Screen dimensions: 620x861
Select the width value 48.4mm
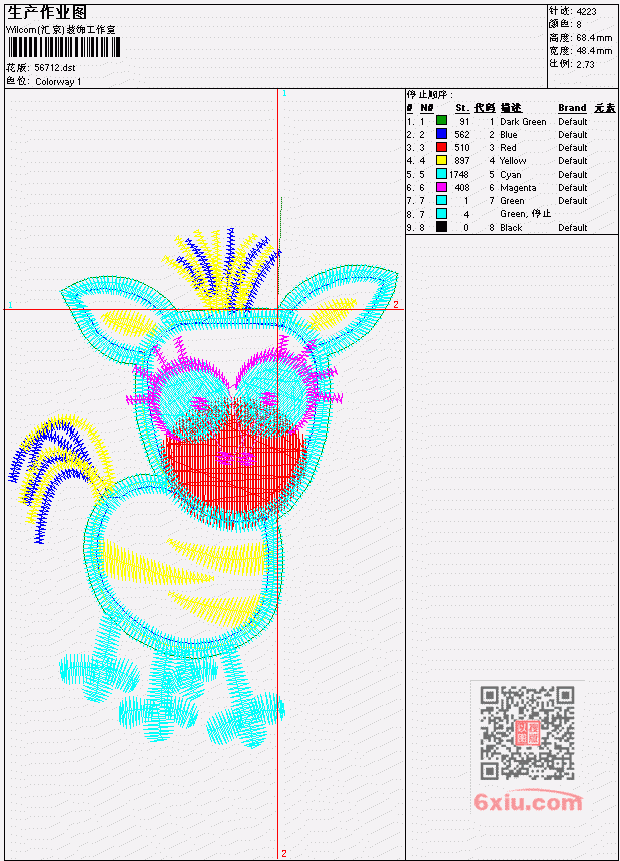click(594, 51)
